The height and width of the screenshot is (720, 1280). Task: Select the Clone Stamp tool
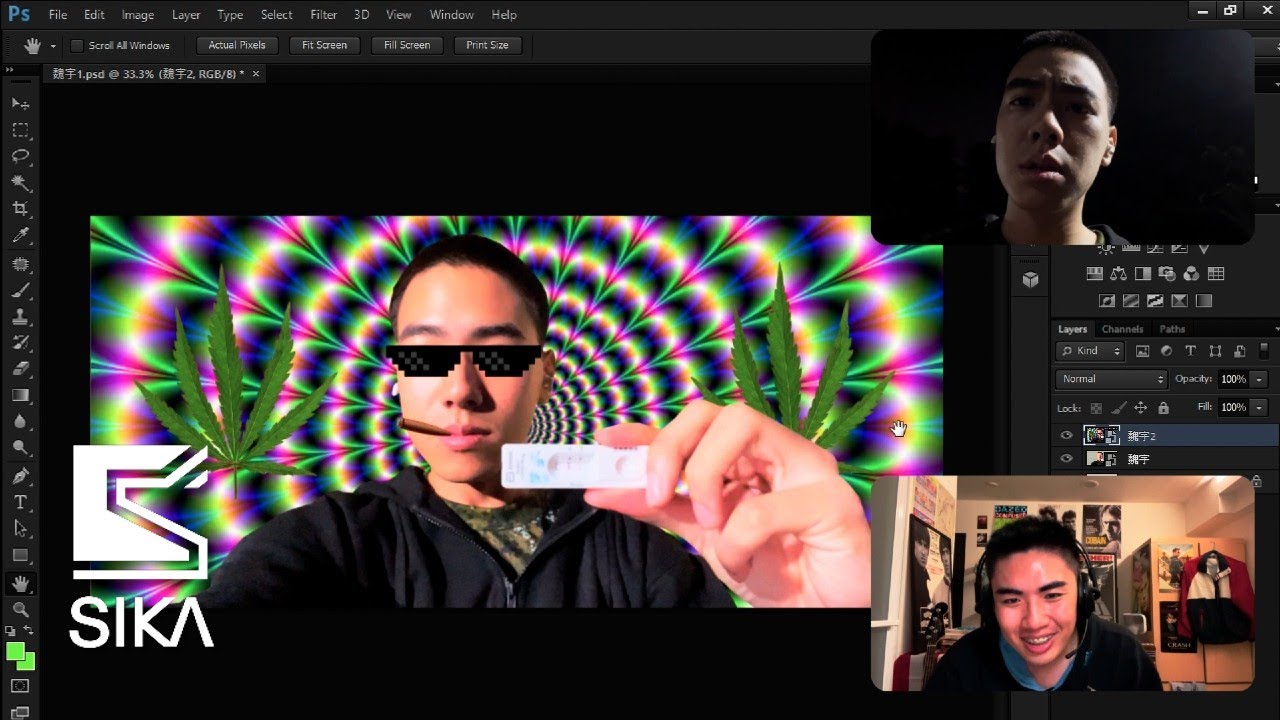click(20, 317)
